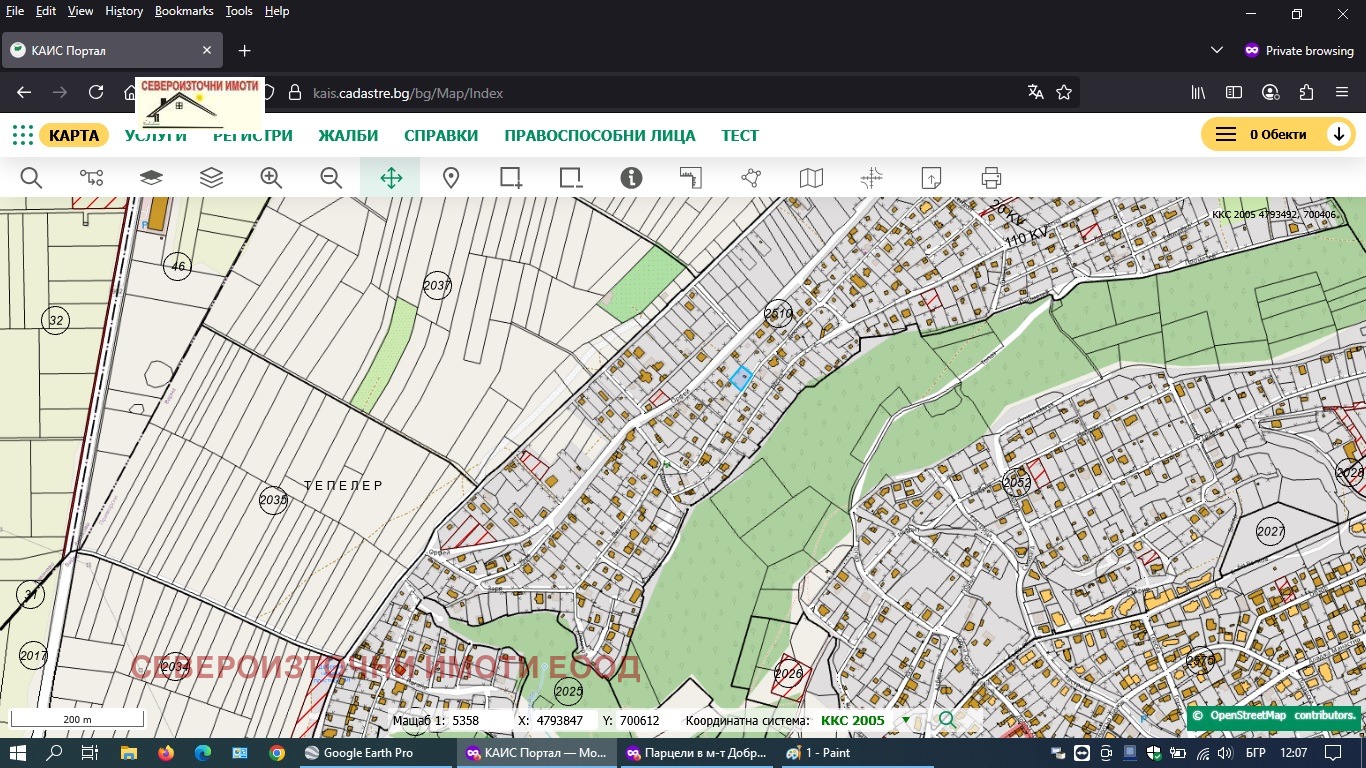Click the КАРТА button
The height and width of the screenshot is (768, 1366).
point(74,135)
